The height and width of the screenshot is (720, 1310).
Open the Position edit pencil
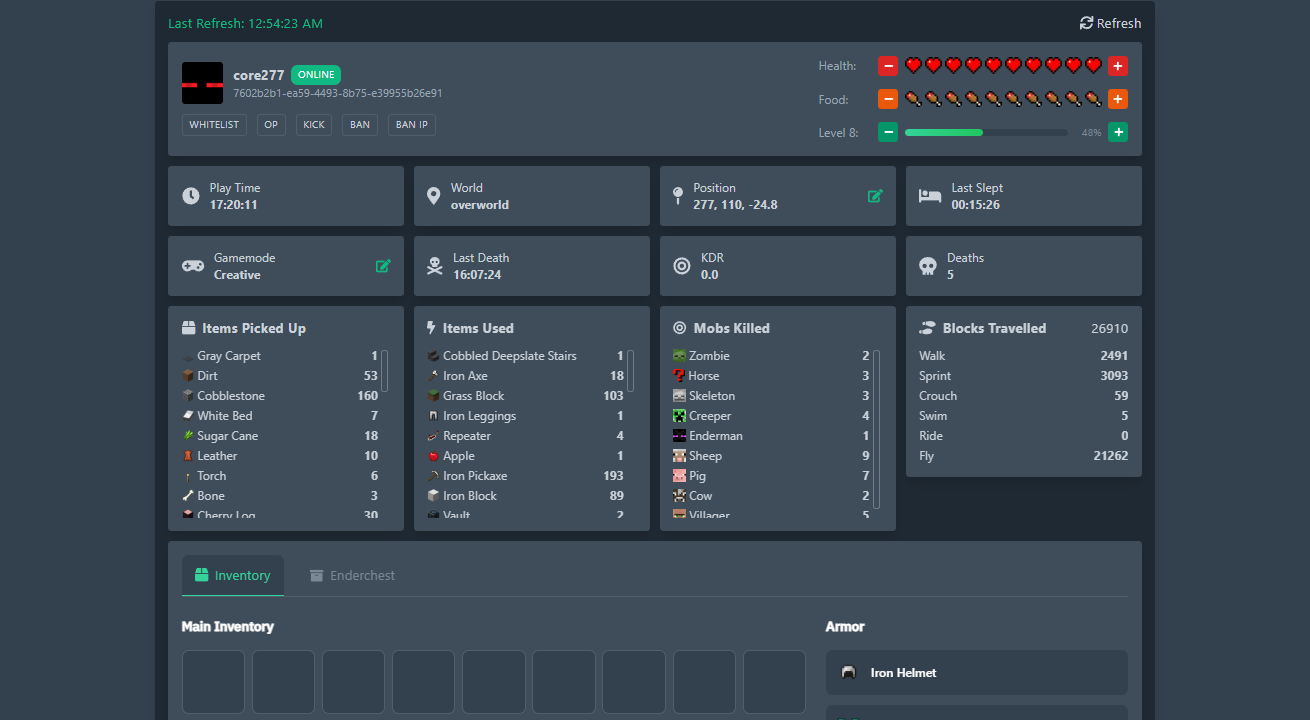(x=877, y=196)
